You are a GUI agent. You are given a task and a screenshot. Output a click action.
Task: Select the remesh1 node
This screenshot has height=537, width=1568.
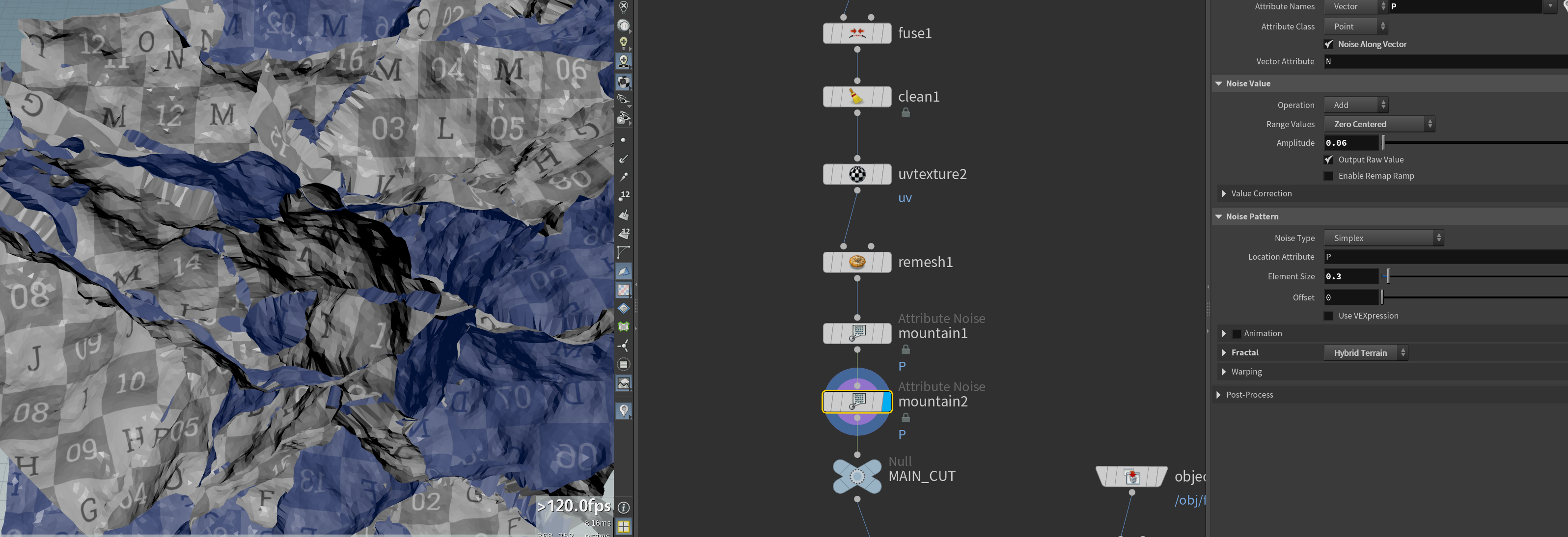(x=857, y=262)
